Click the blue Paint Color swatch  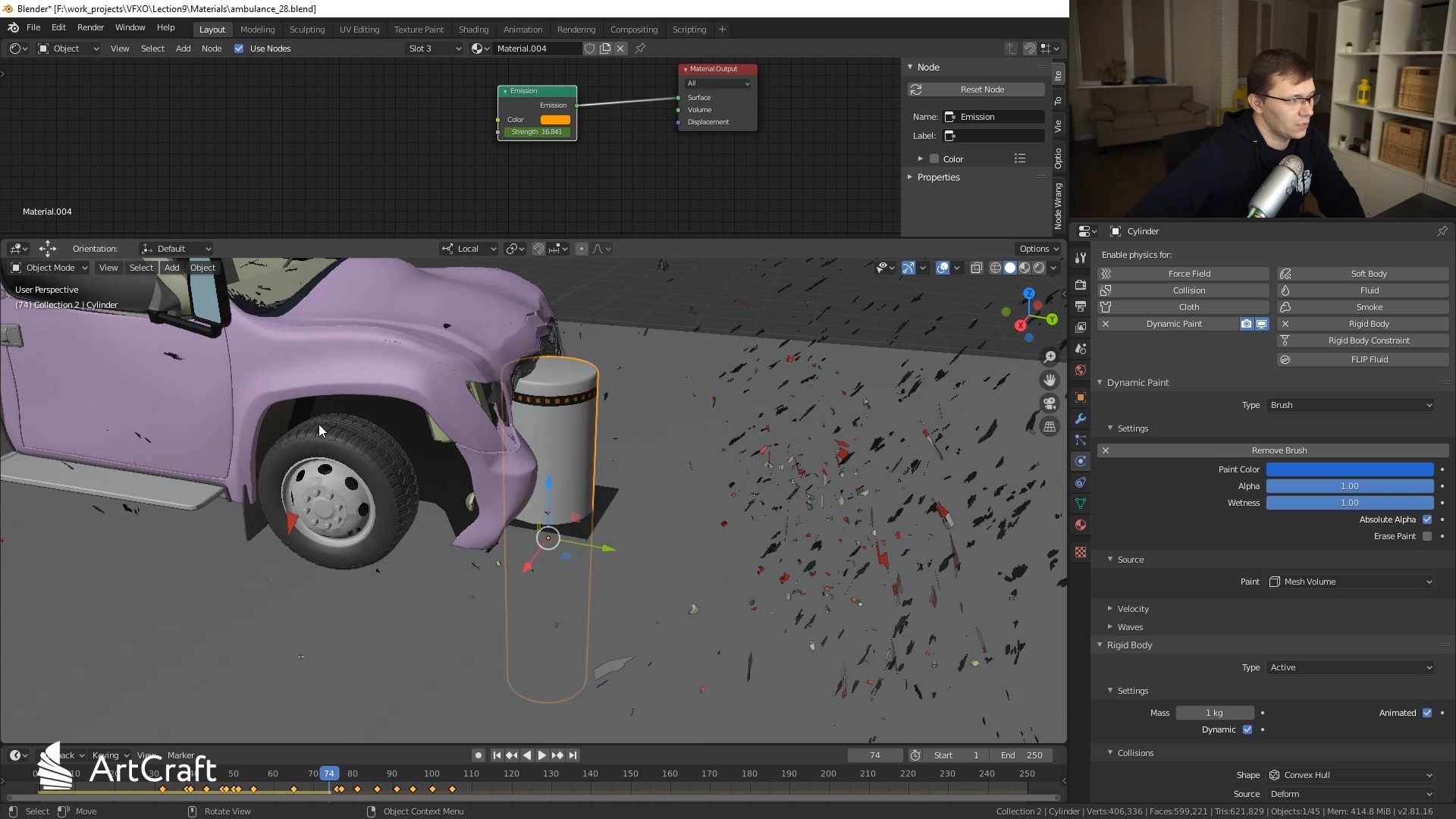tap(1349, 469)
